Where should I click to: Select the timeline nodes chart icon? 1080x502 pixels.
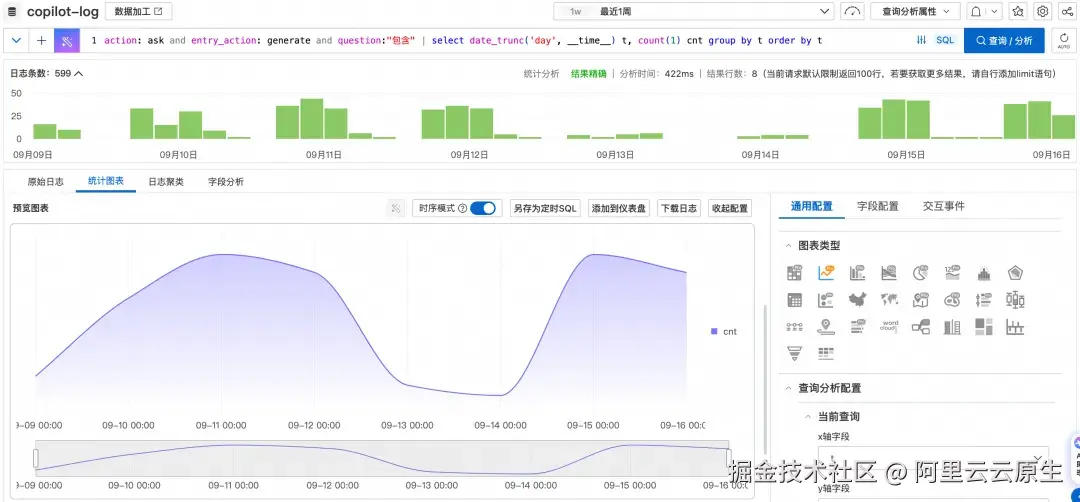[794, 326]
